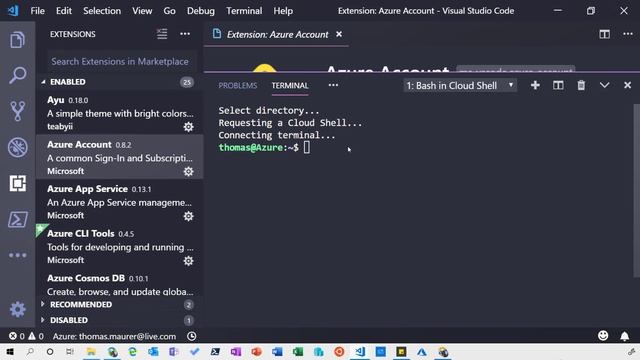
Task: Open the Edit menu
Action: pos(64,11)
